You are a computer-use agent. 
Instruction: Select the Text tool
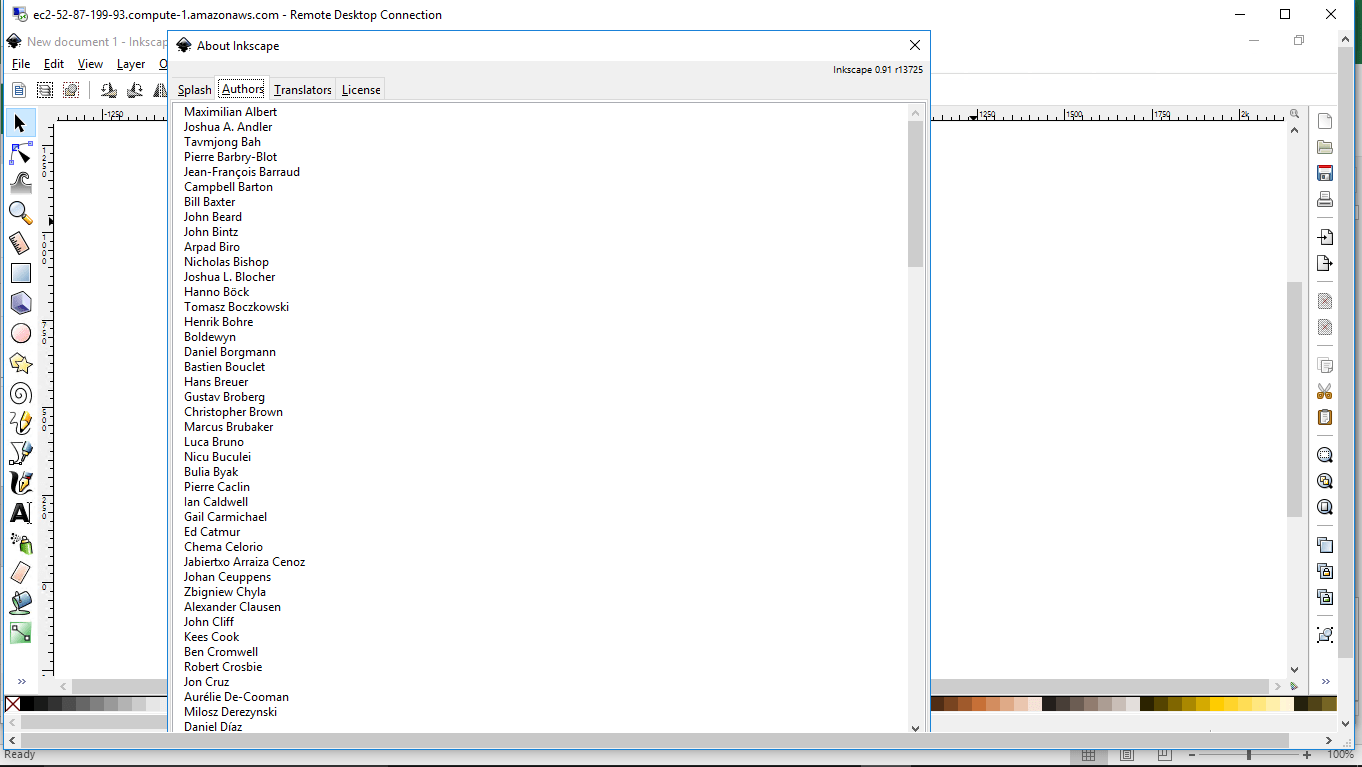pyautogui.click(x=20, y=513)
